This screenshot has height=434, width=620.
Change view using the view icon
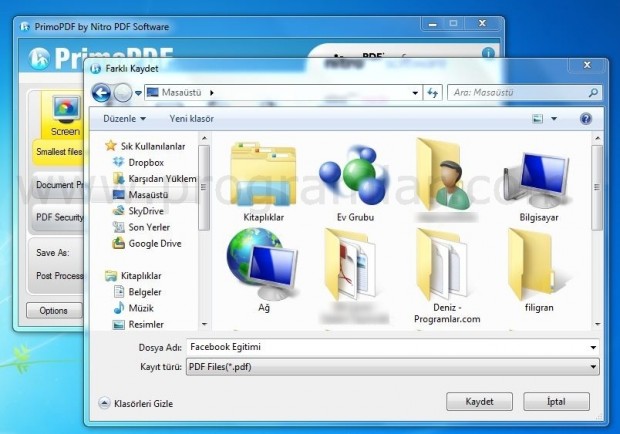537,119
